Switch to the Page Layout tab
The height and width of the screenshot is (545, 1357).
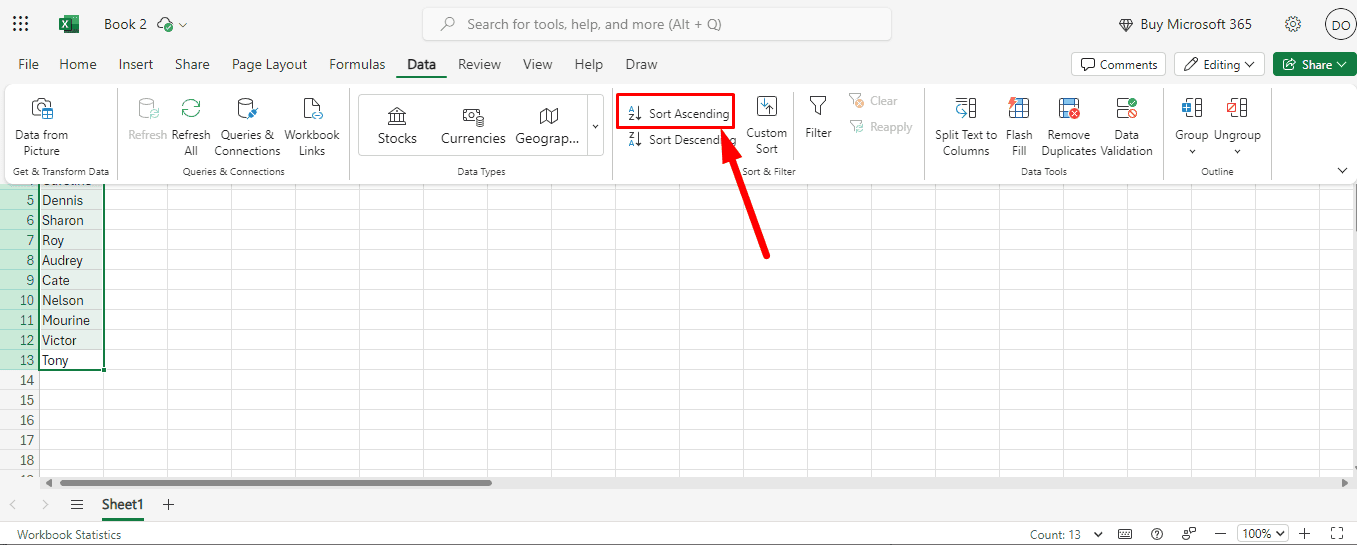click(x=270, y=64)
